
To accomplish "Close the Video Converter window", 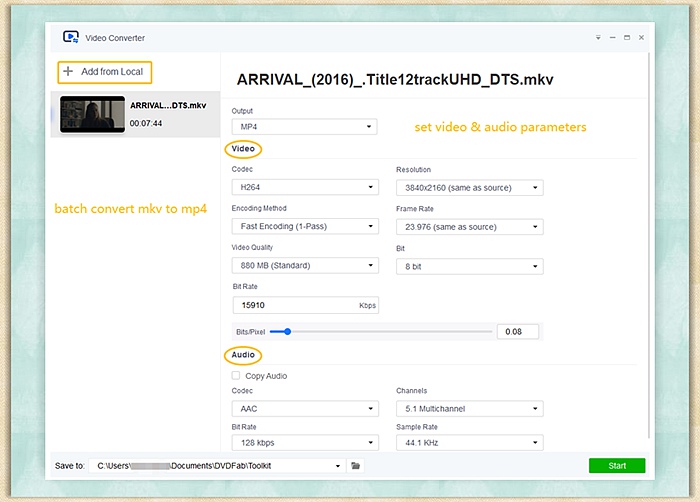I will [x=641, y=38].
